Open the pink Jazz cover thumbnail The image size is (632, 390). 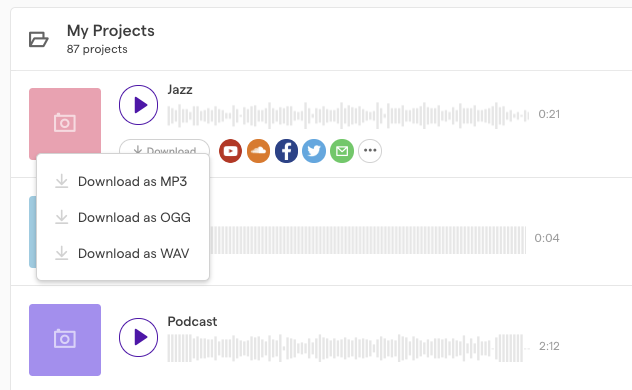(65, 121)
